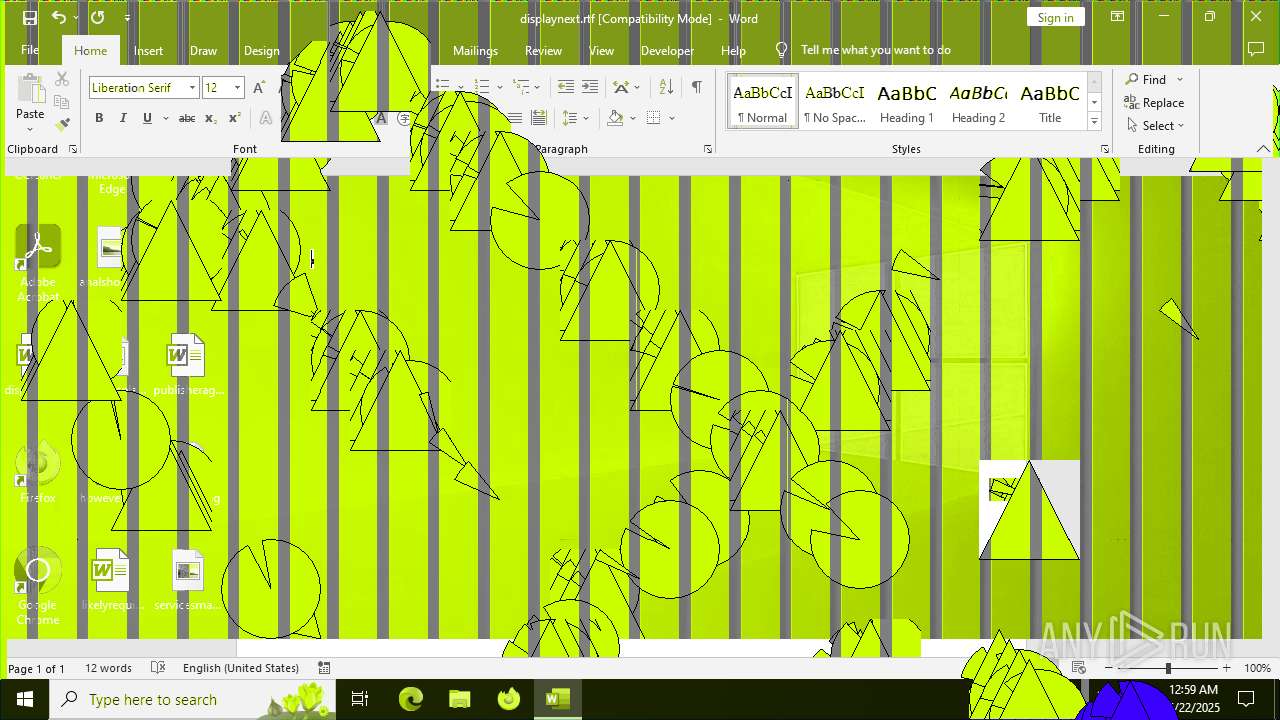Apply the Normal style
The width and height of the screenshot is (1280, 720).
coord(762,102)
